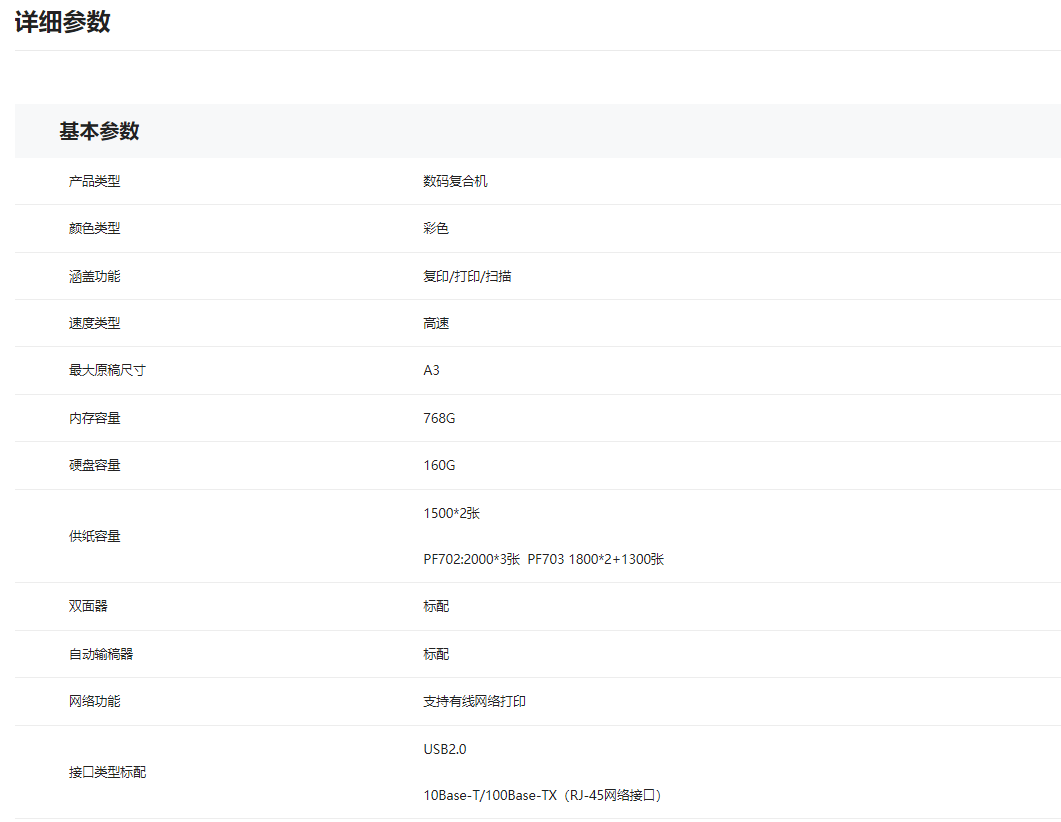Select the 数码复合机 product type value
The height and width of the screenshot is (822, 1061).
(455, 181)
